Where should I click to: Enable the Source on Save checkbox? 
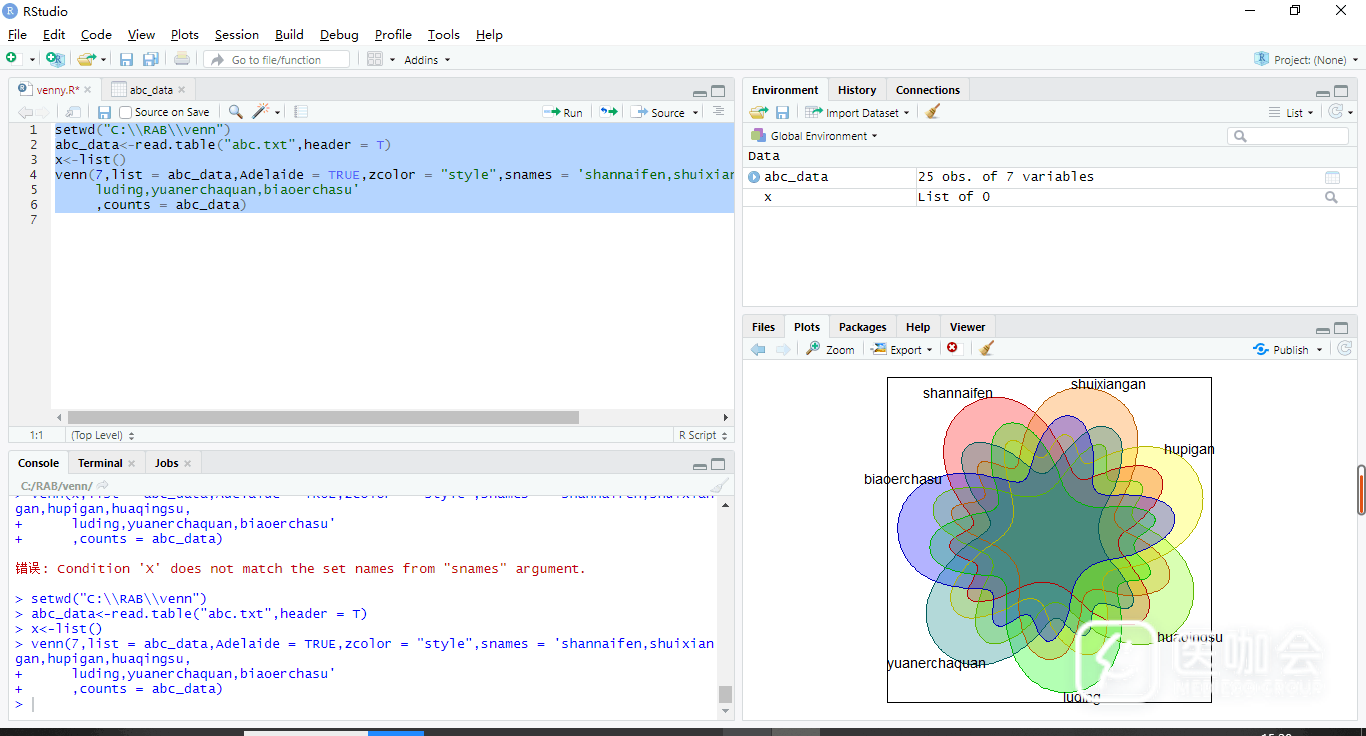click(126, 112)
